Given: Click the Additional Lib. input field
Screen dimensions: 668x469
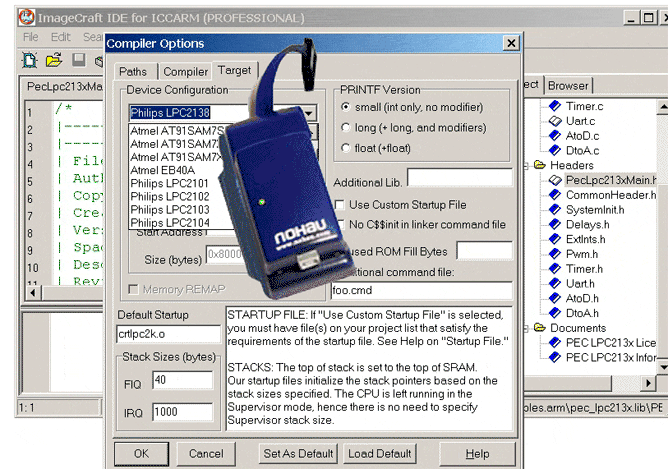Looking at the screenshot, I should [460, 178].
